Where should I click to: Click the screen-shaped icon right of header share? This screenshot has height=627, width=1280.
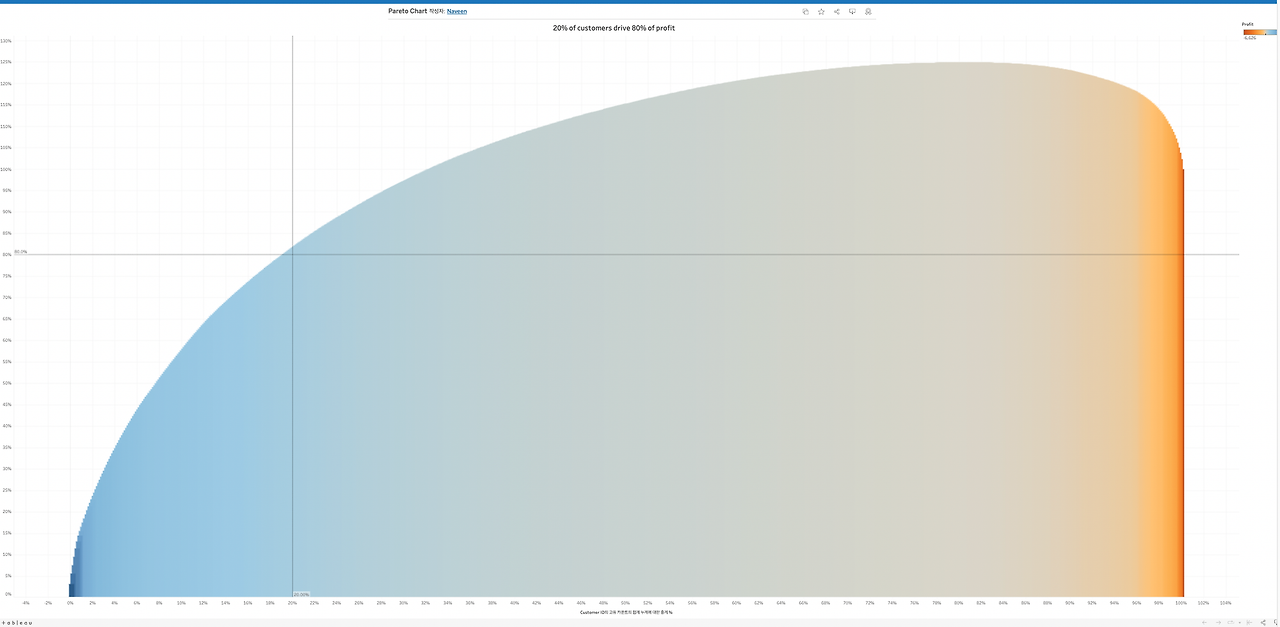(852, 11)
